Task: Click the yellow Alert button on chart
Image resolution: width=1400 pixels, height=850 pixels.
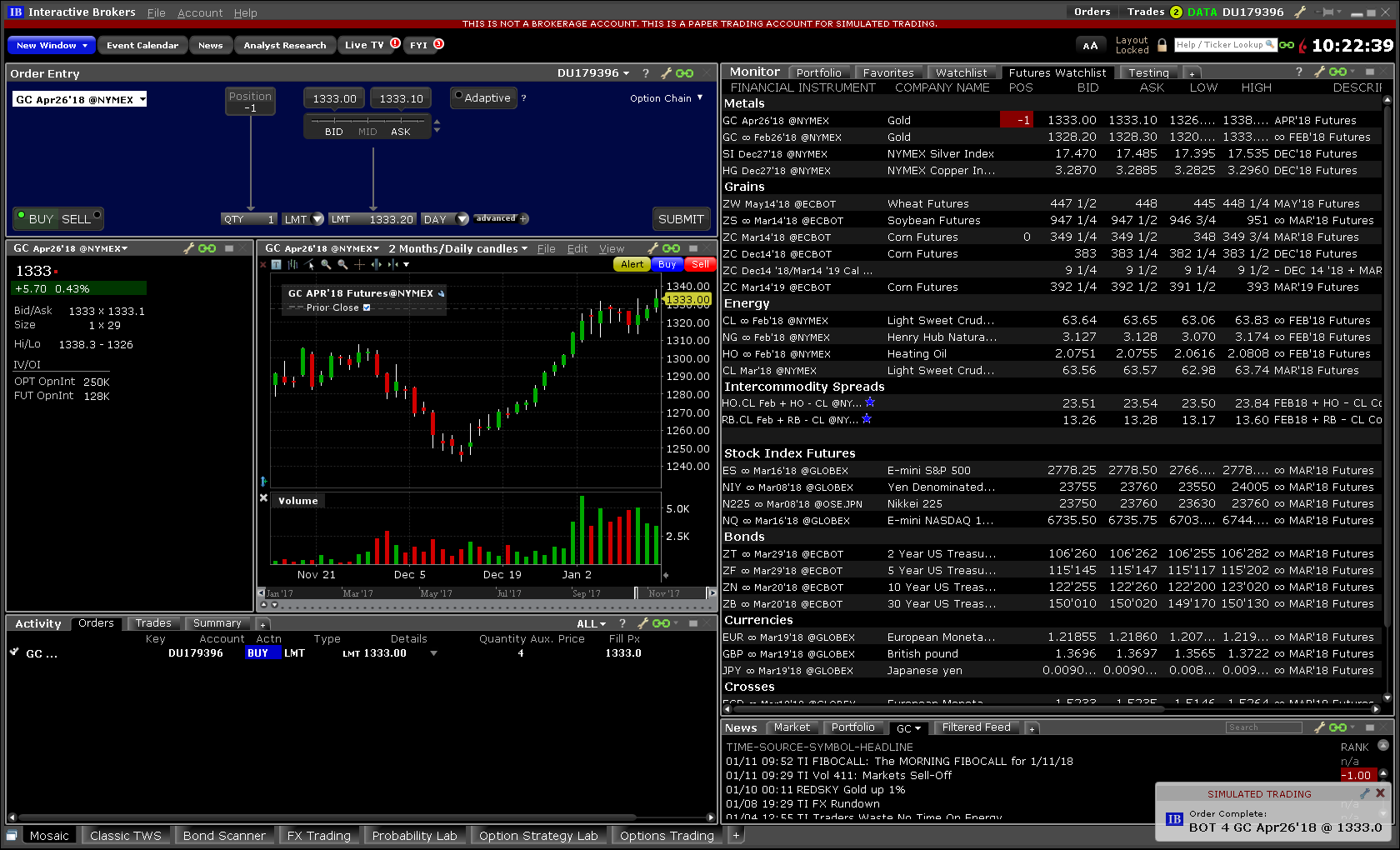Action: pos(632,264)
